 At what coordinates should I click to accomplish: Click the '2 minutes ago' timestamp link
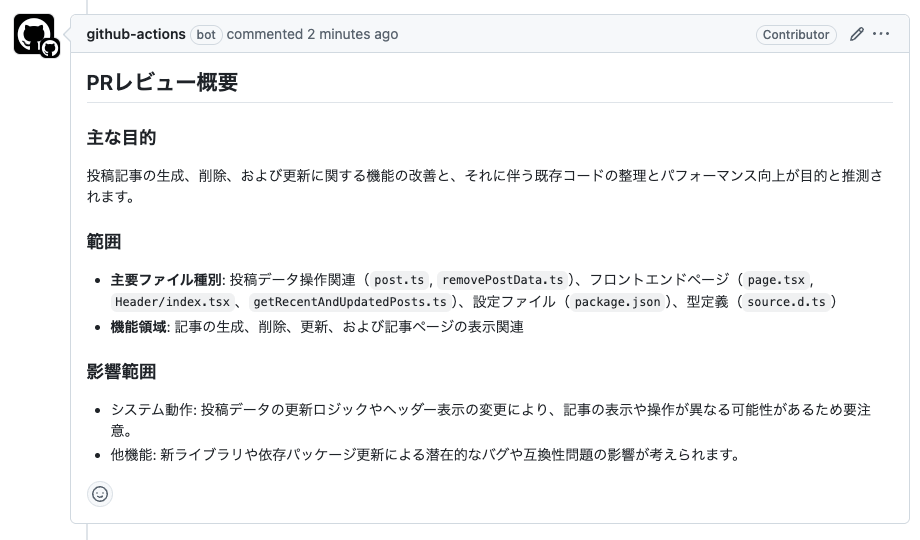(353, 34)
